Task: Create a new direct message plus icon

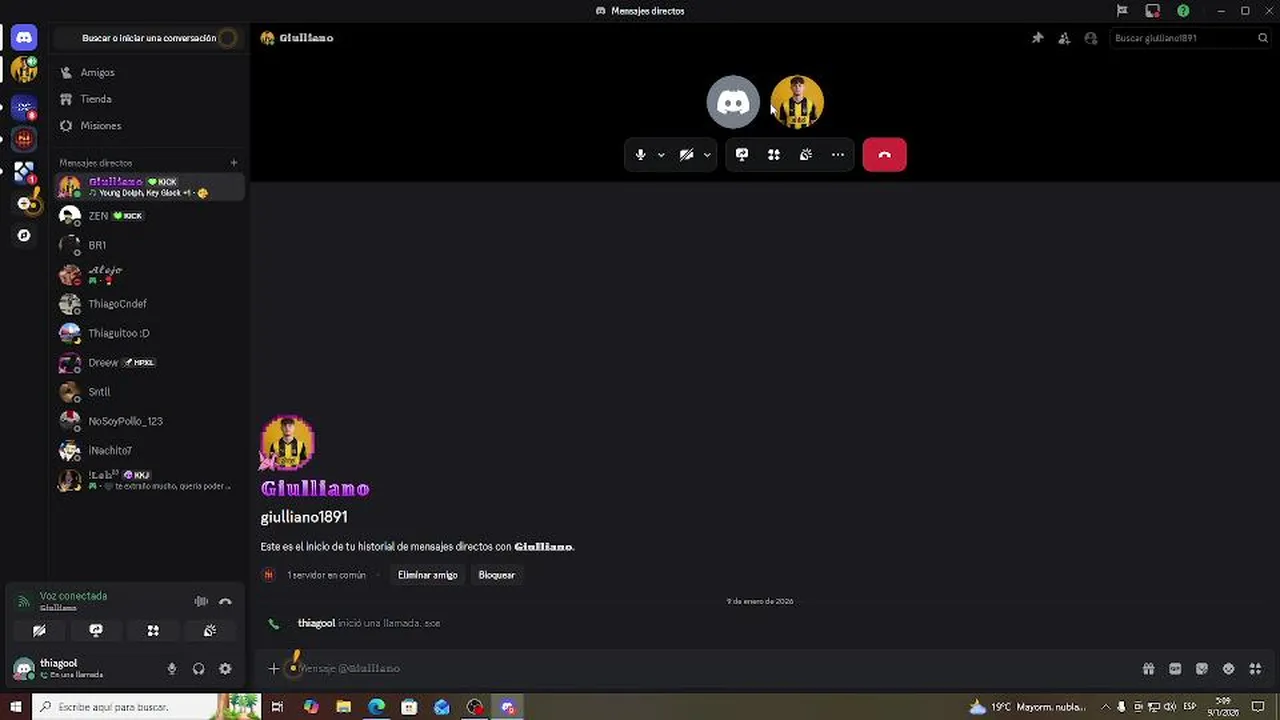Action: (x=234, y=163)
